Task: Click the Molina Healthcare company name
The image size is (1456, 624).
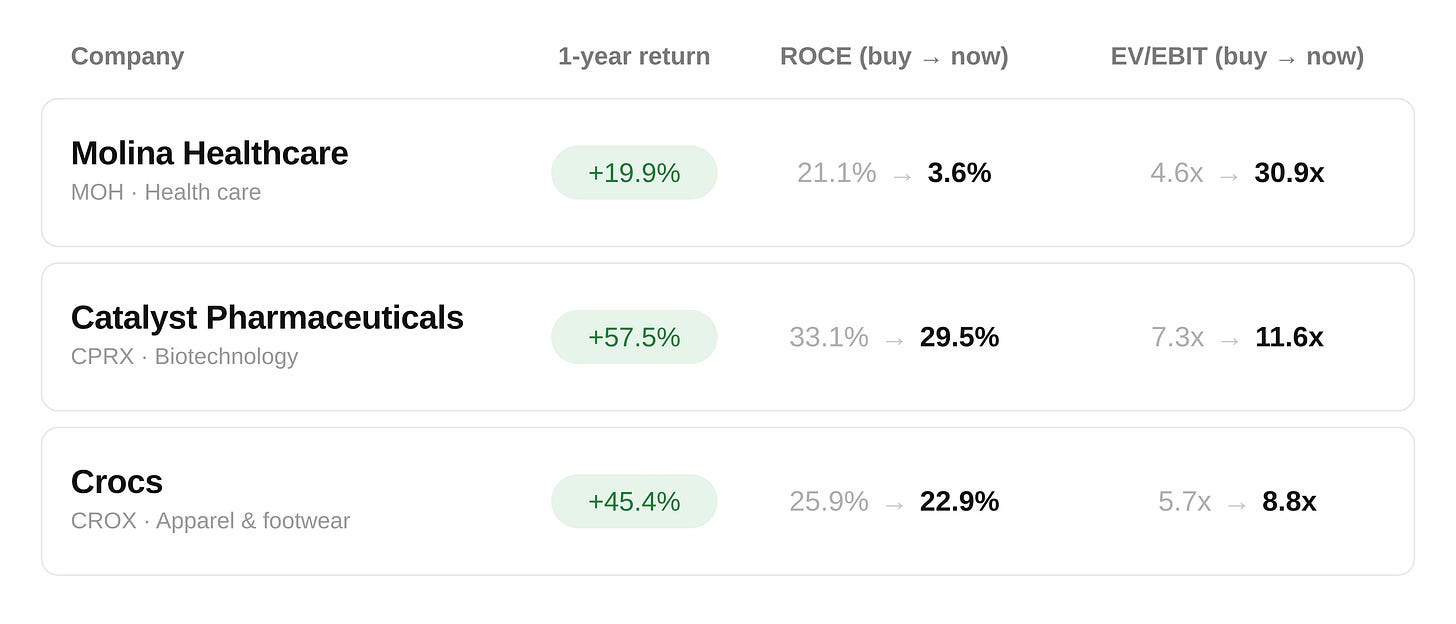Action: 209,153
